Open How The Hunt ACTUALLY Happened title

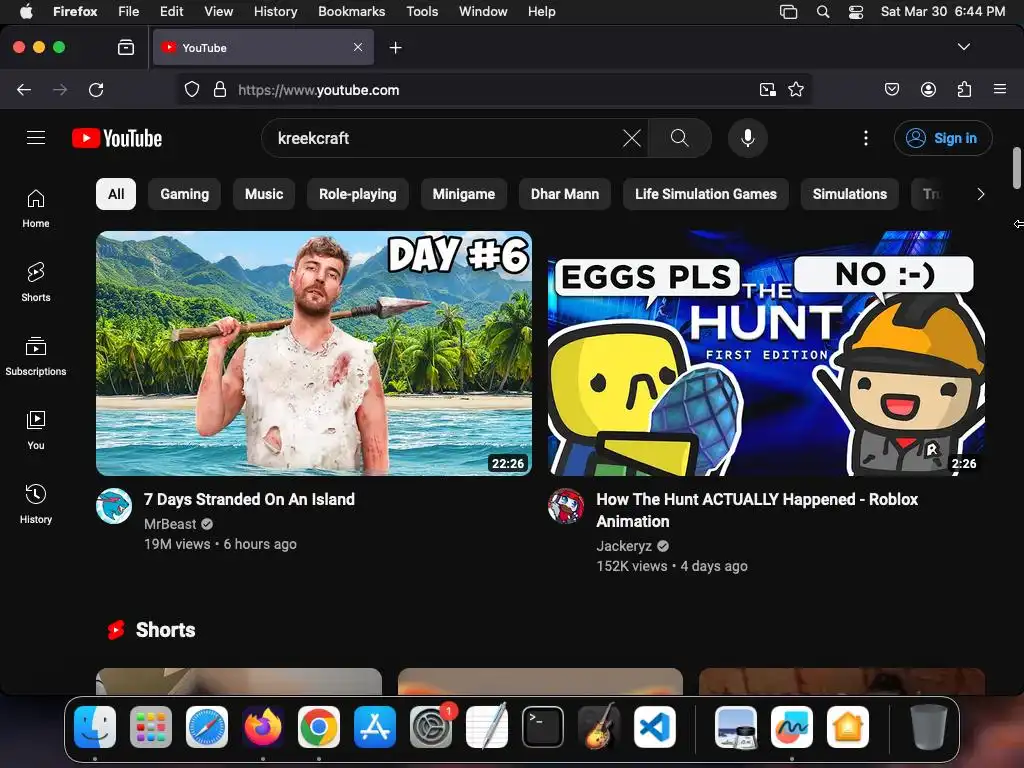click(757, 510)
